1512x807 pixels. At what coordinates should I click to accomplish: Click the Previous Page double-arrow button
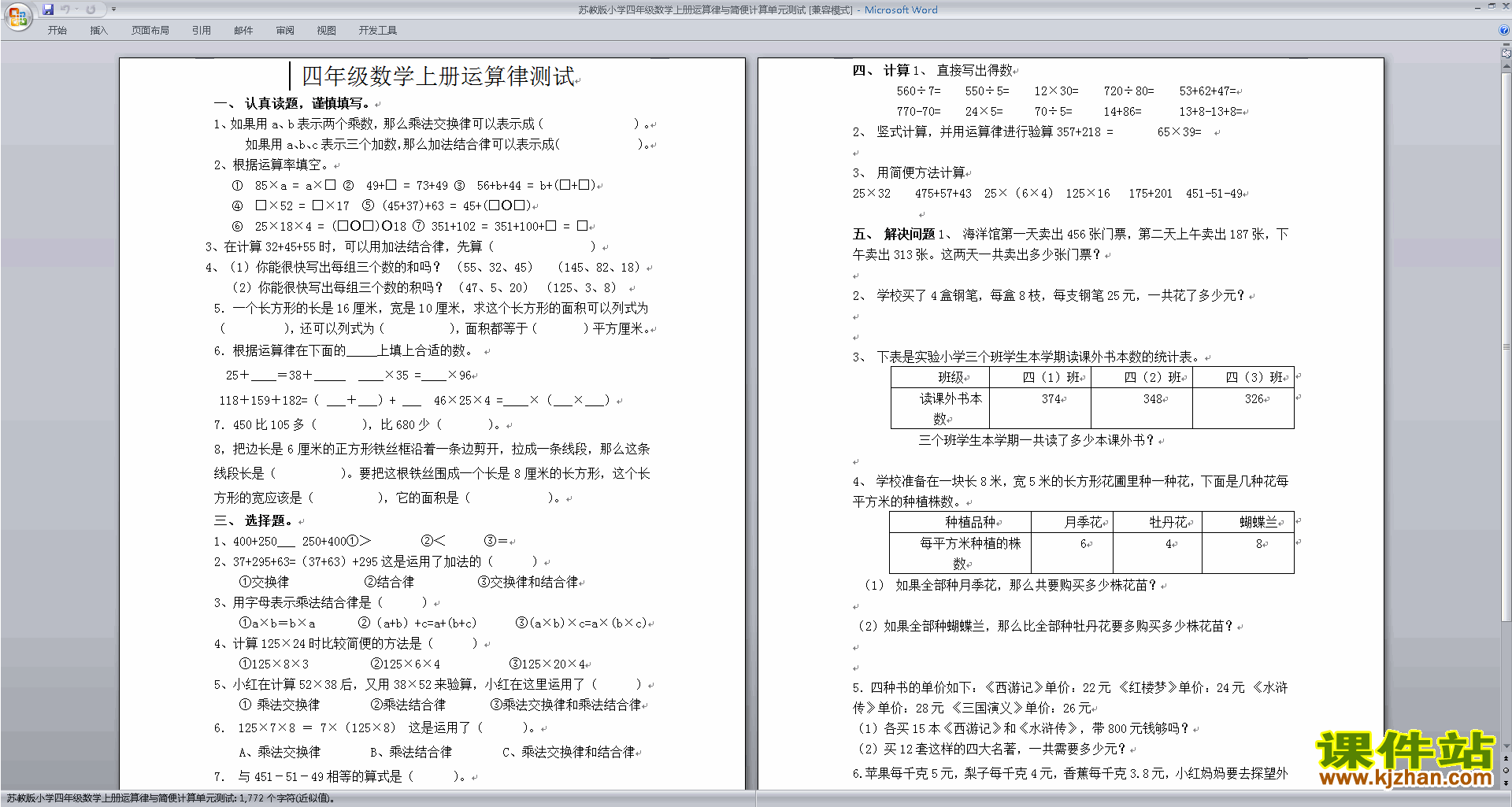tap(1506, 758)
